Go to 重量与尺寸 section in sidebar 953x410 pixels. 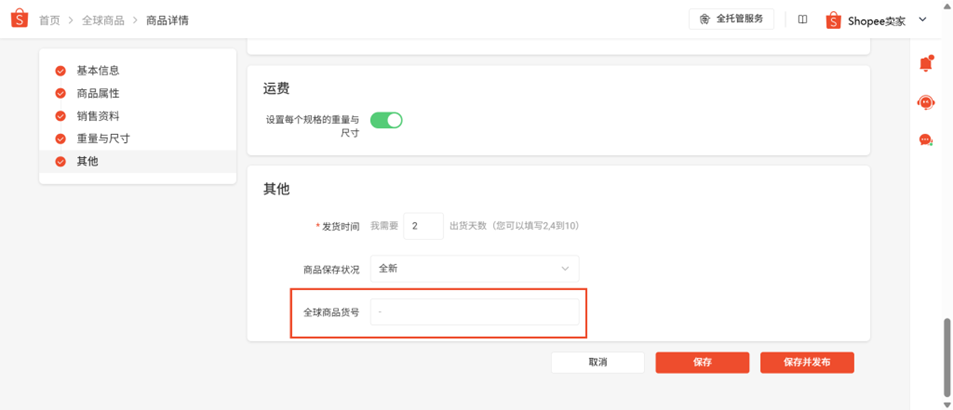coord(103,138)
